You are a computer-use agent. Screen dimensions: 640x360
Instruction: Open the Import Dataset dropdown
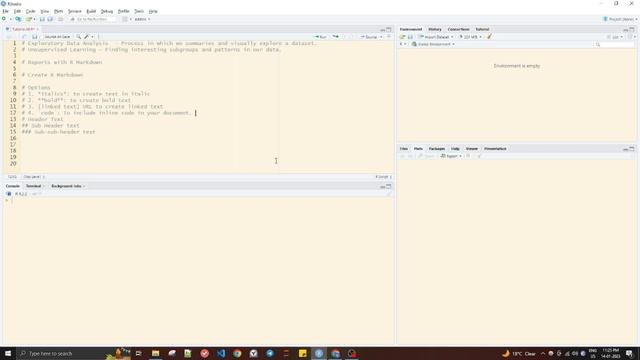(x=436, y=37)
